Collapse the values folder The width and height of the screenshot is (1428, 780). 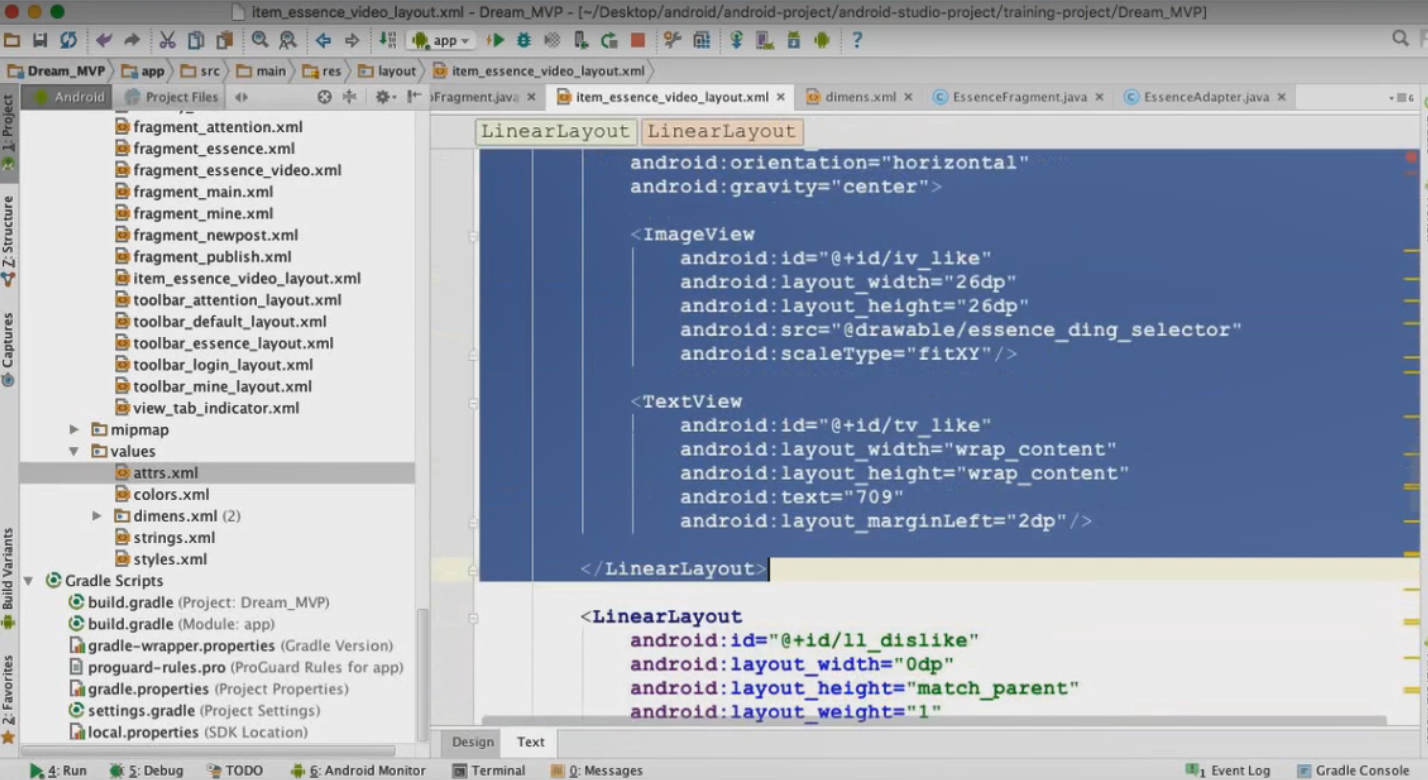click(73, 451)
